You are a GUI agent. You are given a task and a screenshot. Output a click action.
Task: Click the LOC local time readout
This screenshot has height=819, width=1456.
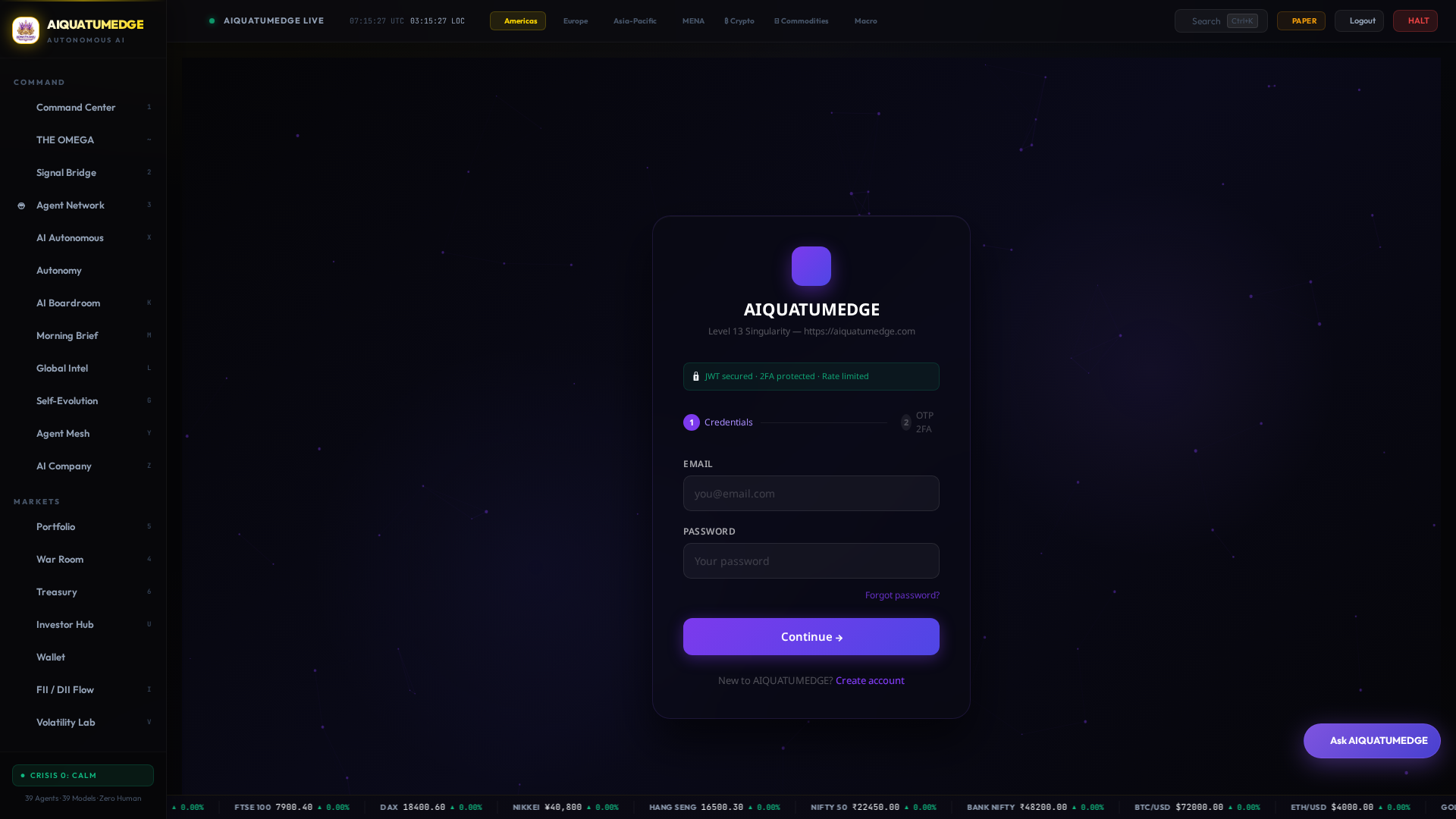(x=438, y=21)
